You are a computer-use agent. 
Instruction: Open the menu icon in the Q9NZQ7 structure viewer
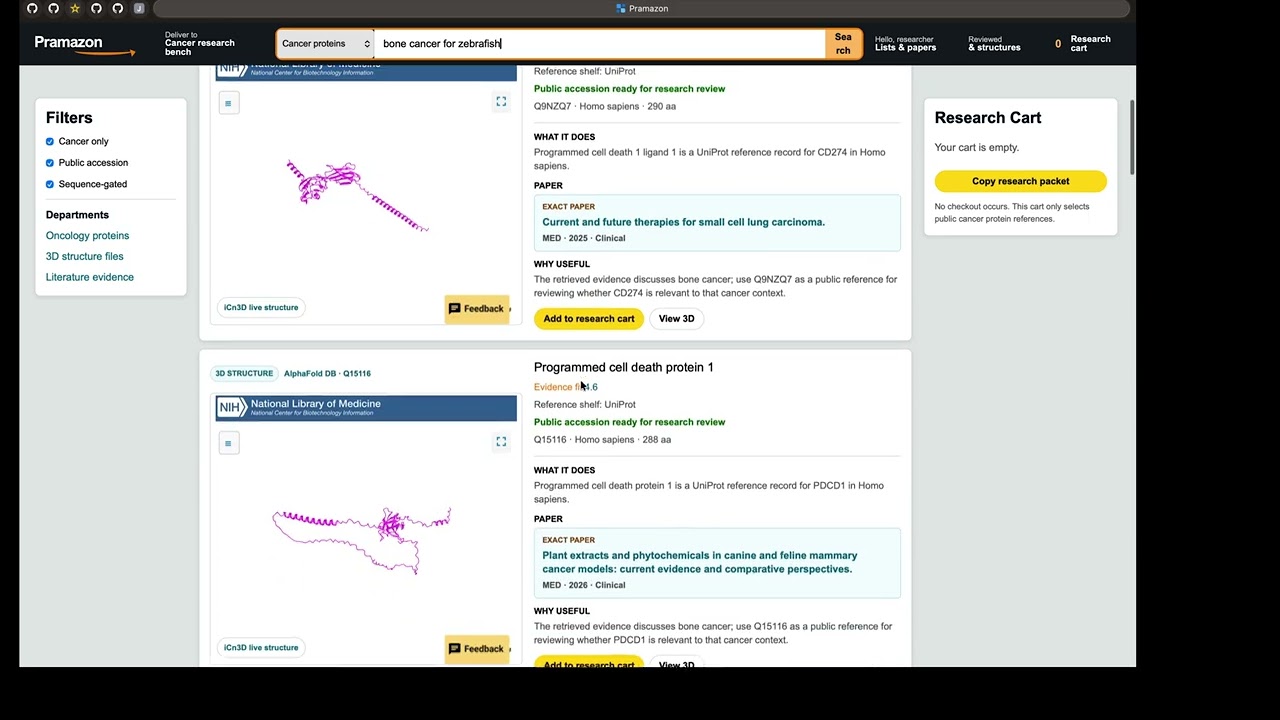coord(229,103)
